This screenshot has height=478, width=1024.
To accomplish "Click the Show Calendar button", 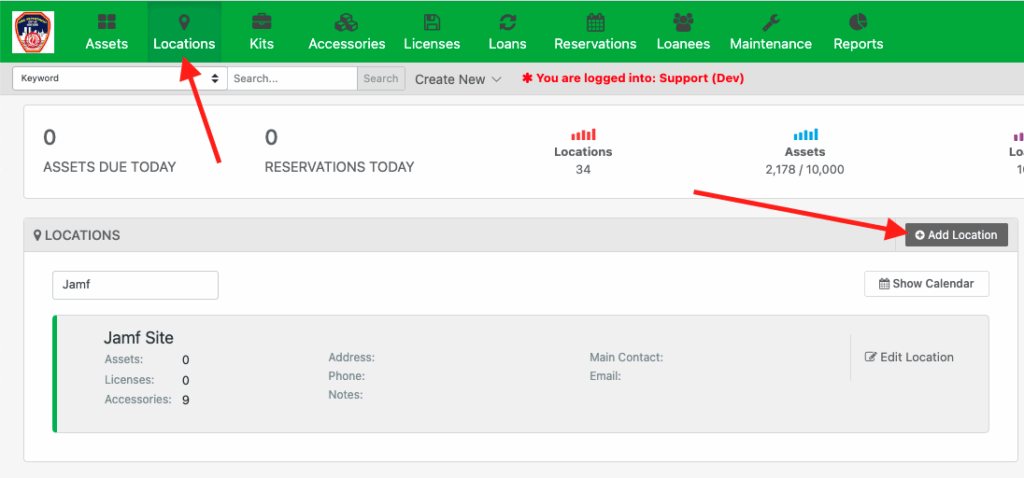I will [926, 284].
